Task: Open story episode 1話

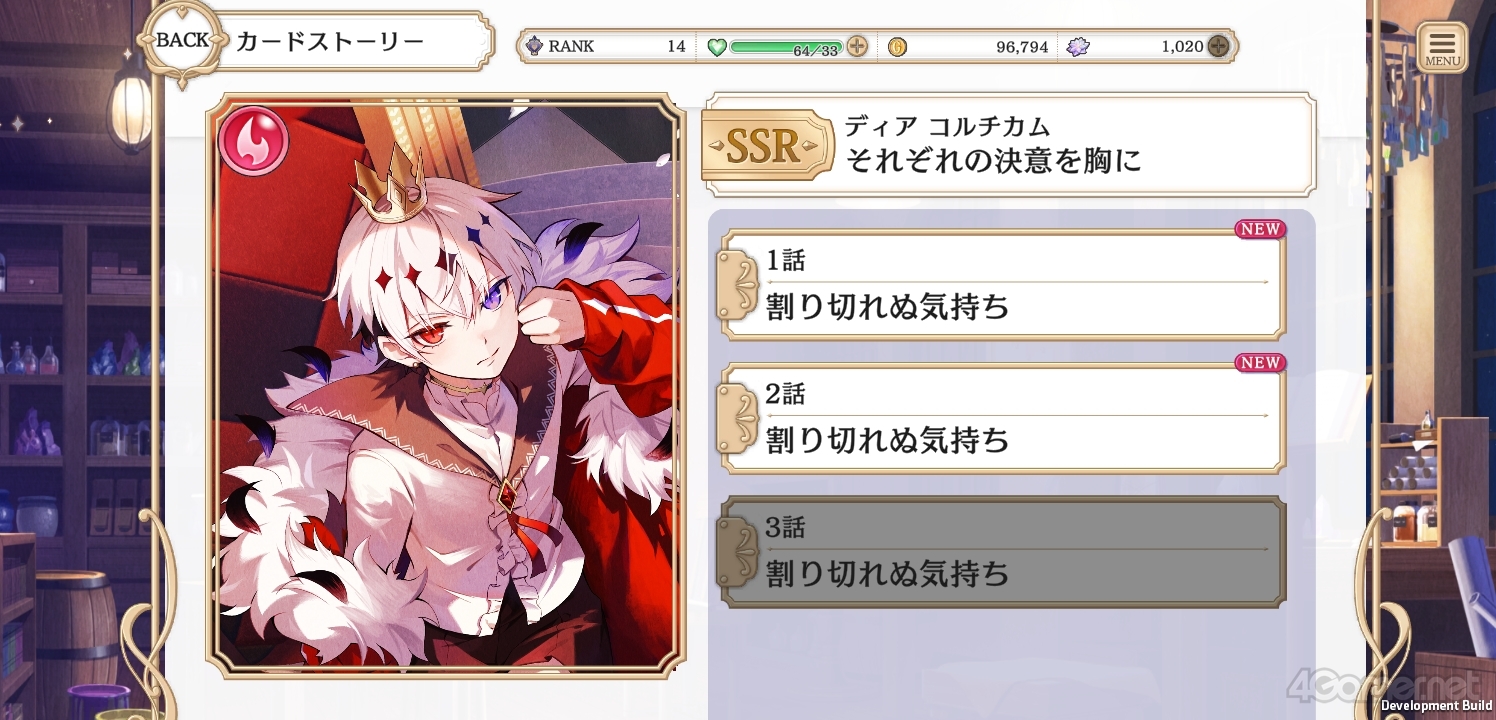Action: 1001,285
